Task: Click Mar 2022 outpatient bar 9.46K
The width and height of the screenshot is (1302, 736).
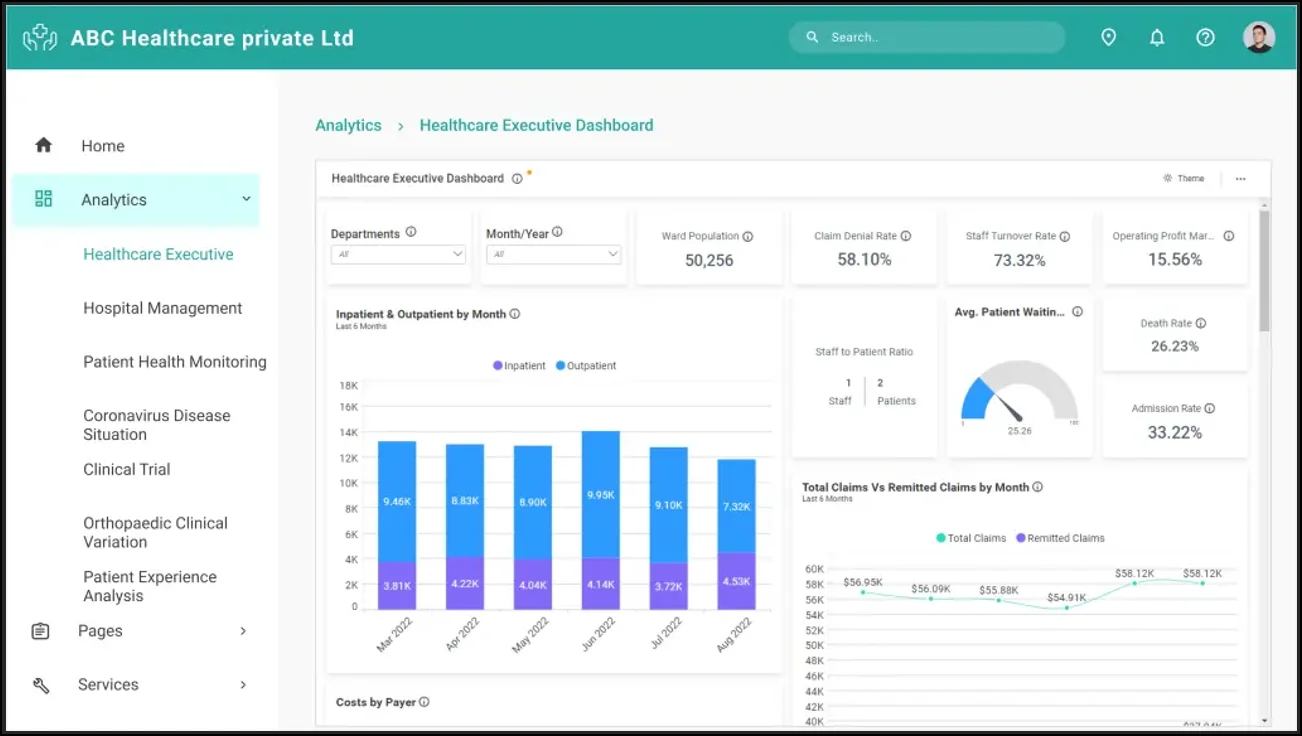Action: 397,501
